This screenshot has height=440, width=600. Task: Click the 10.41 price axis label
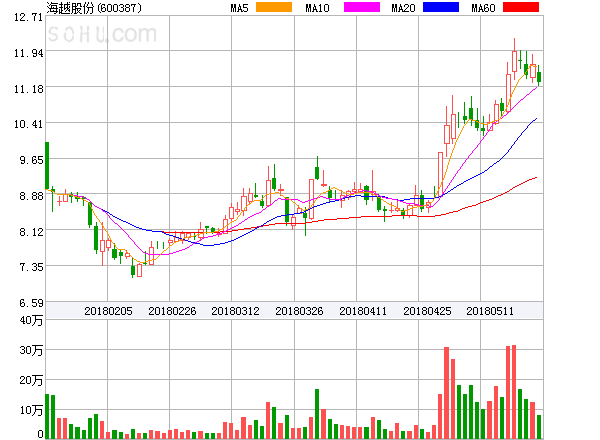[28, 124]
